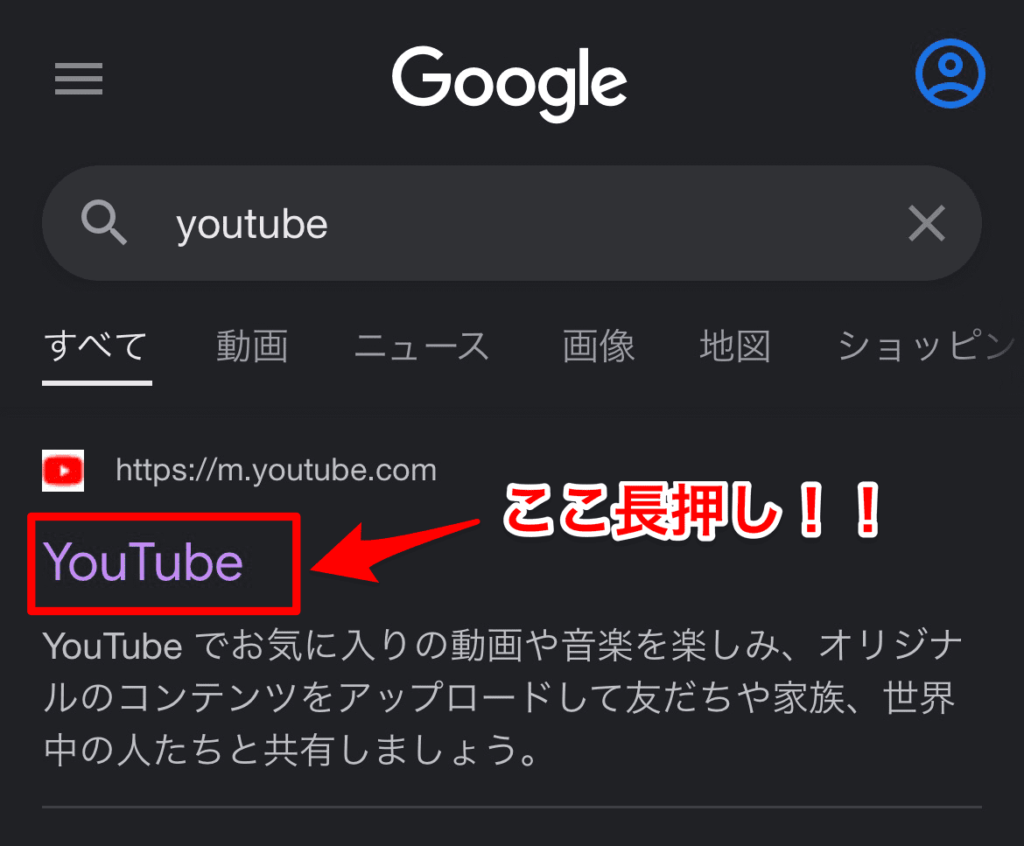
Task: Click the YouTube result description snippet
Action: click(x=503, y=697)
